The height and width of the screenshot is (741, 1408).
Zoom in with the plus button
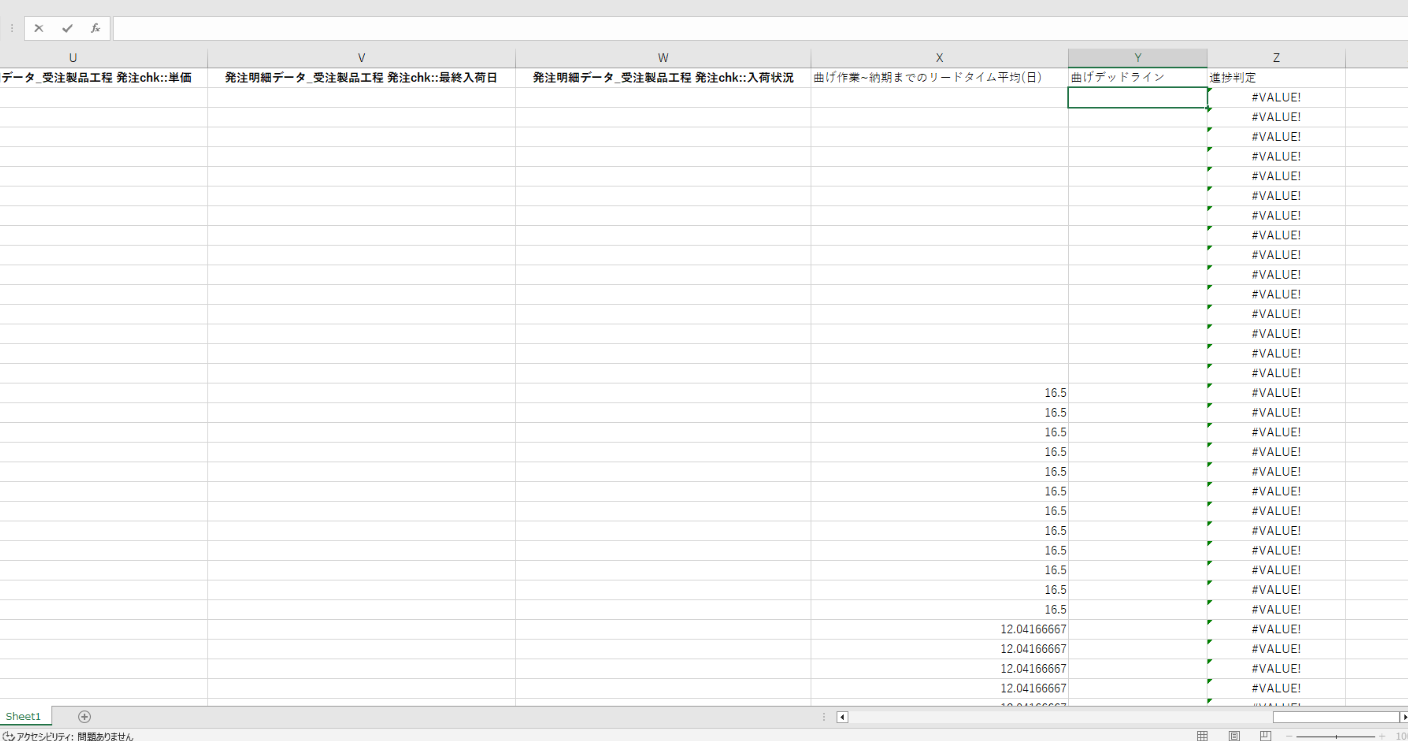1384,736
